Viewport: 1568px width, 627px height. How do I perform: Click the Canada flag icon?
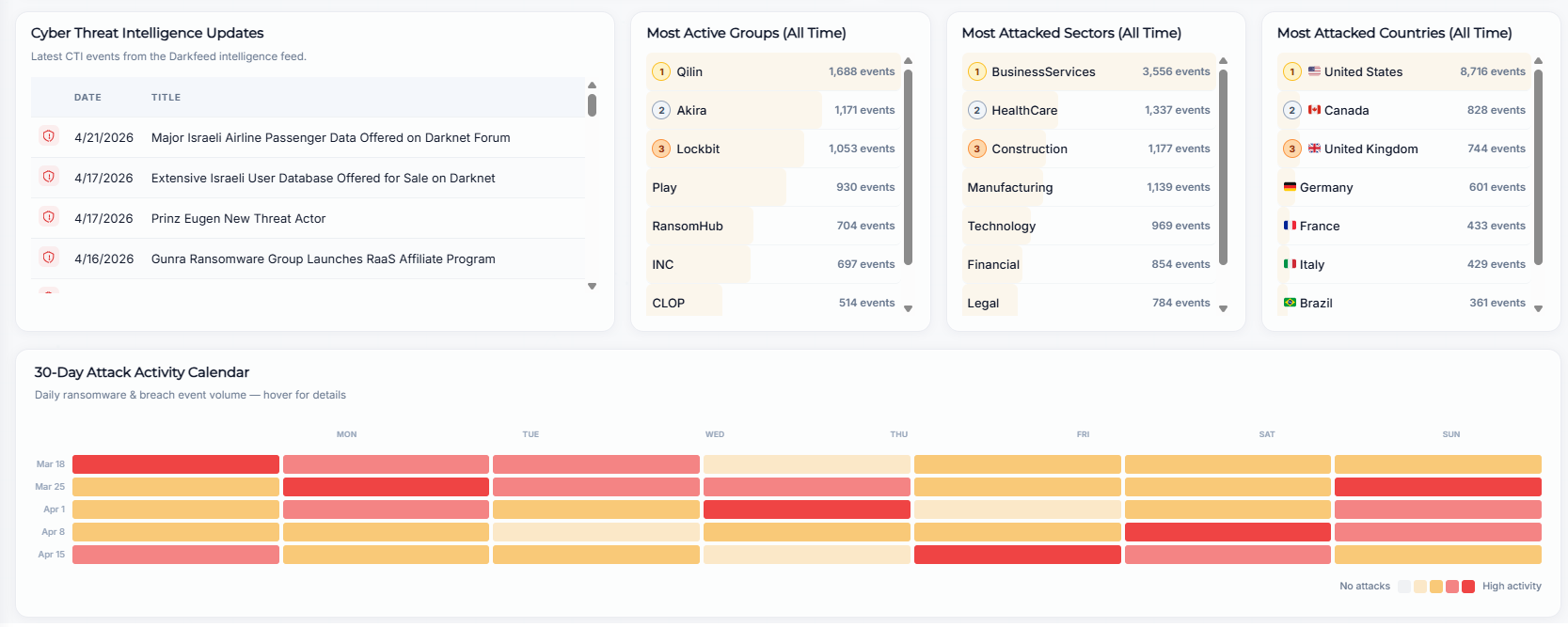1314,109
